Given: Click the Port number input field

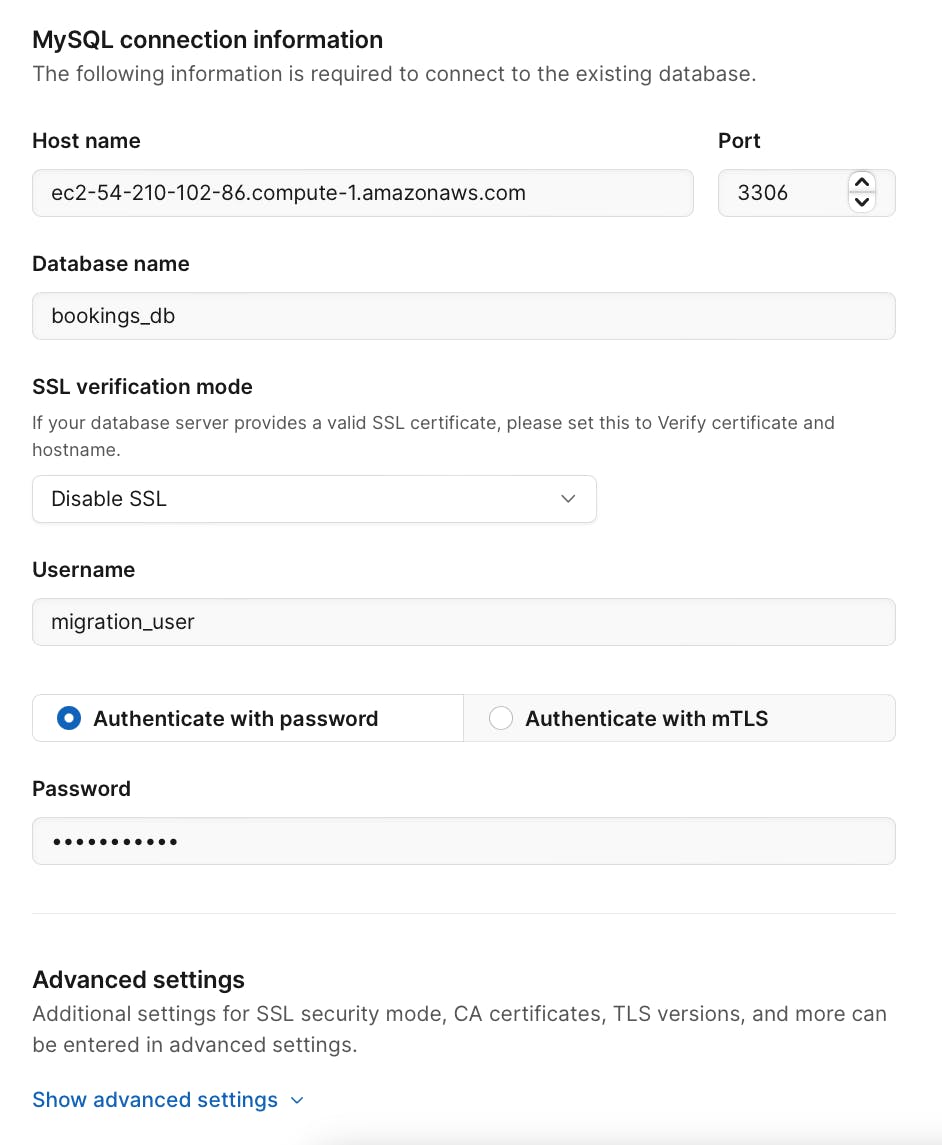Looking at the screenshot, I should [x=780, y=193].
